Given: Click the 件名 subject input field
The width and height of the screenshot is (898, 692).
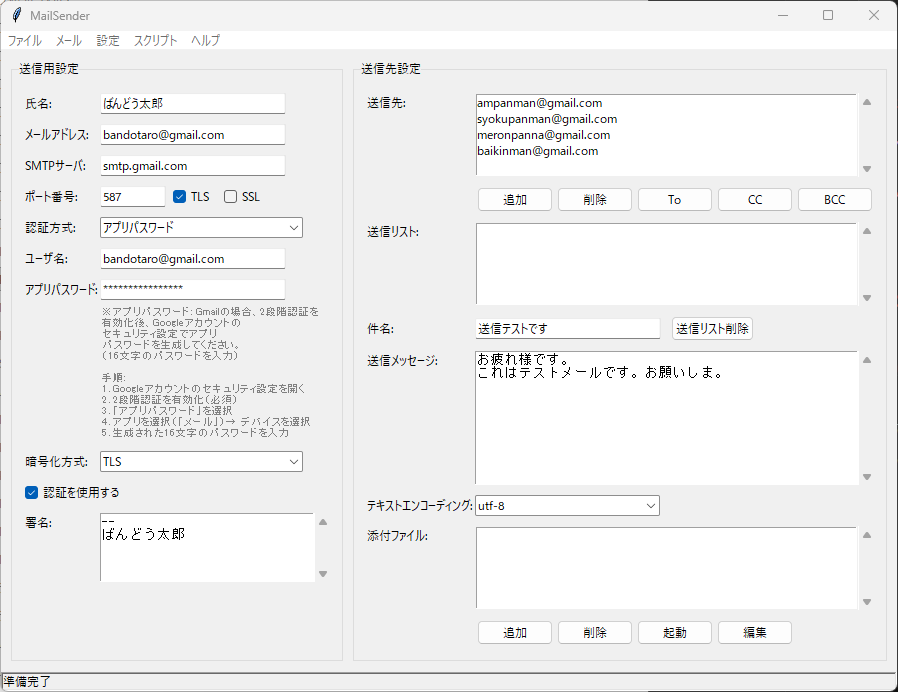Looking at the screenshot, I should [567, 328].
